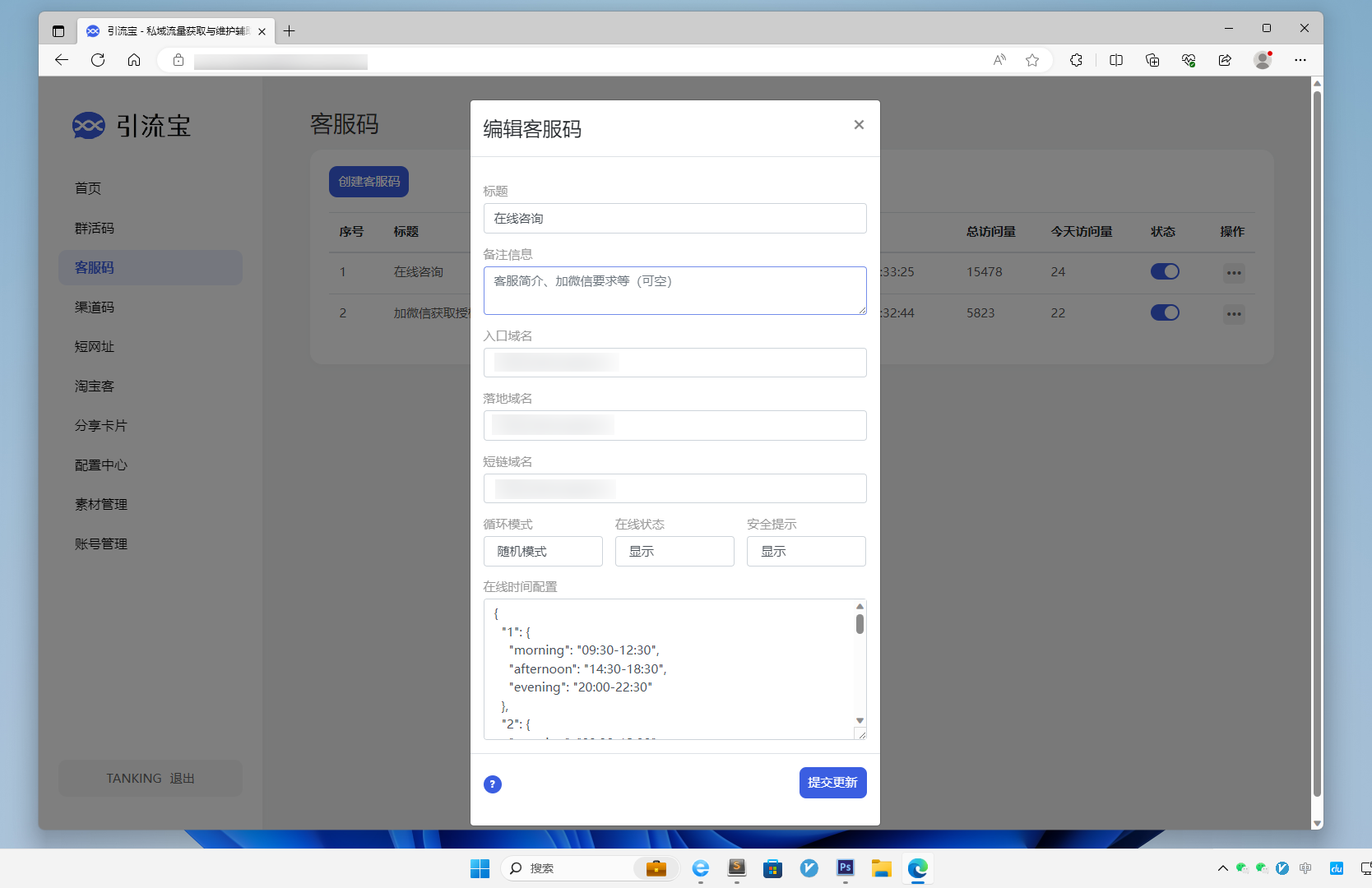Disable the status switch for 加微信获取授 row
Viewport: 1372px width, 888px height.
click(1165, 312)
